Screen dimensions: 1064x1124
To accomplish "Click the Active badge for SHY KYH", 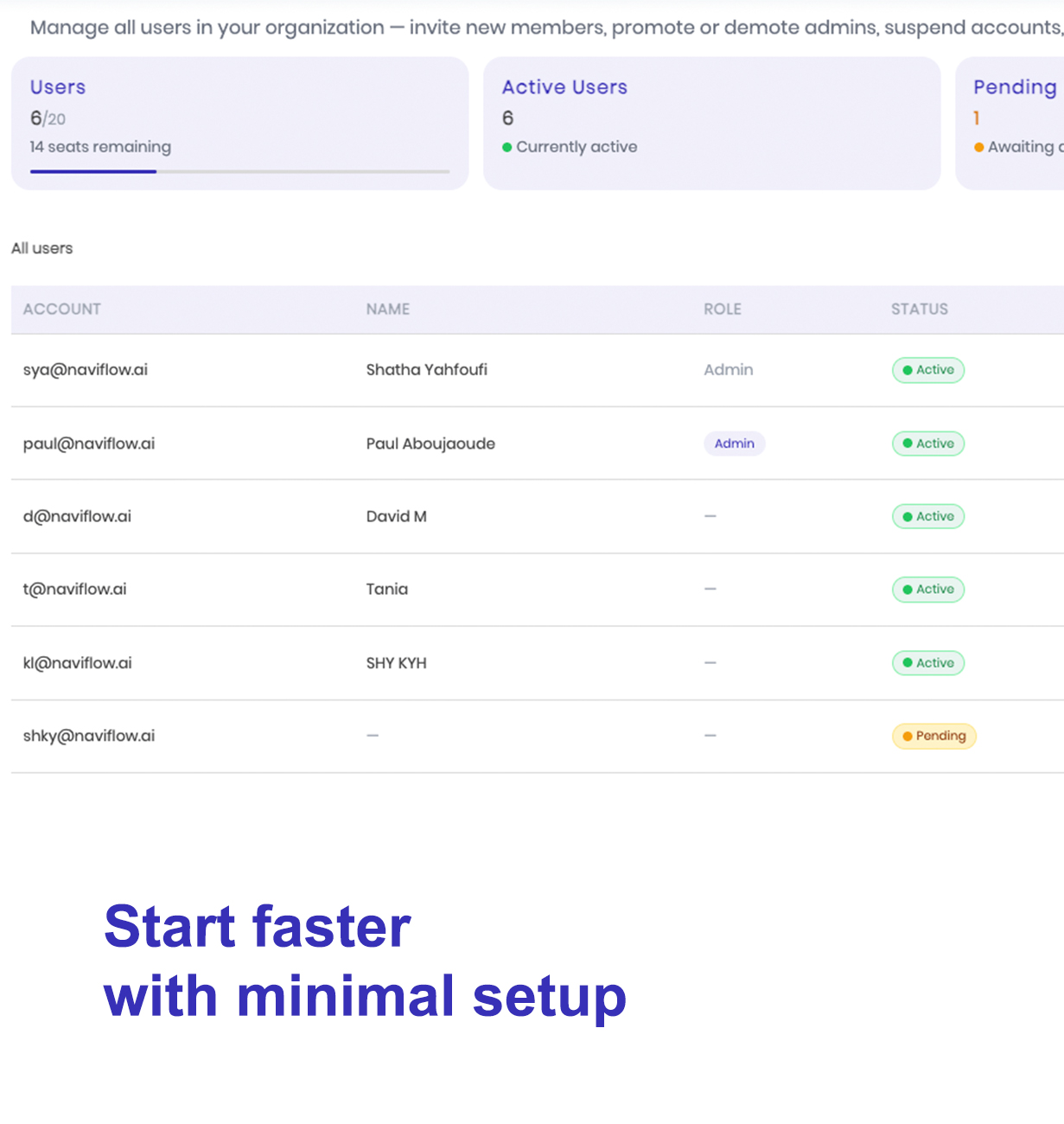I will pos(927,663).
